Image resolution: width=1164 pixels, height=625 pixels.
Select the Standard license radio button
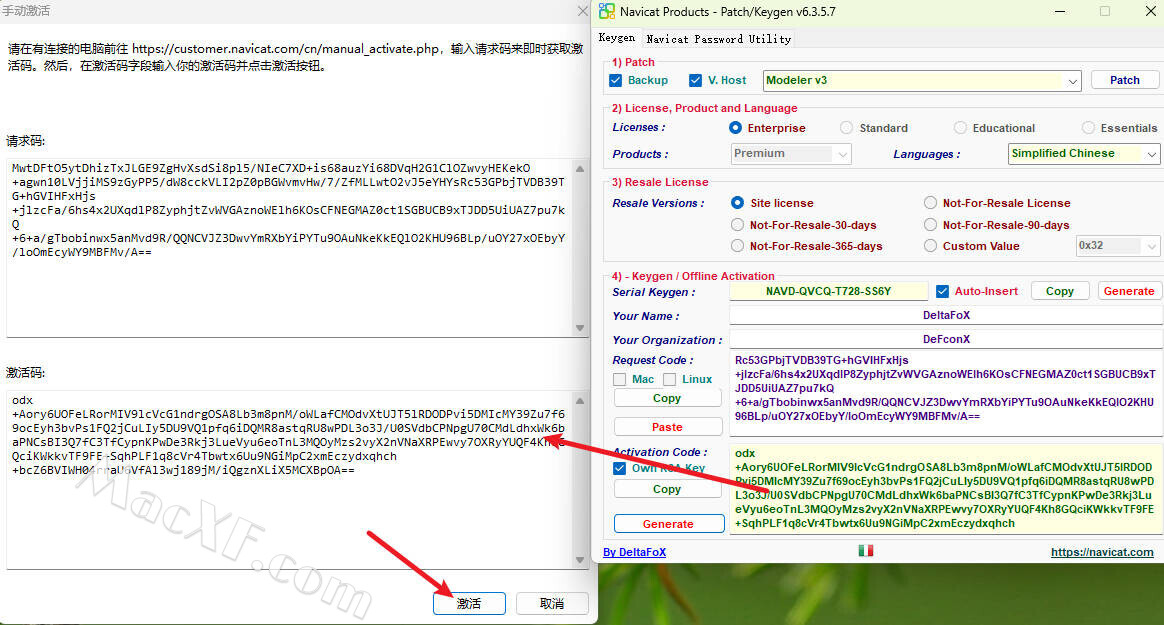coord(847,128)
